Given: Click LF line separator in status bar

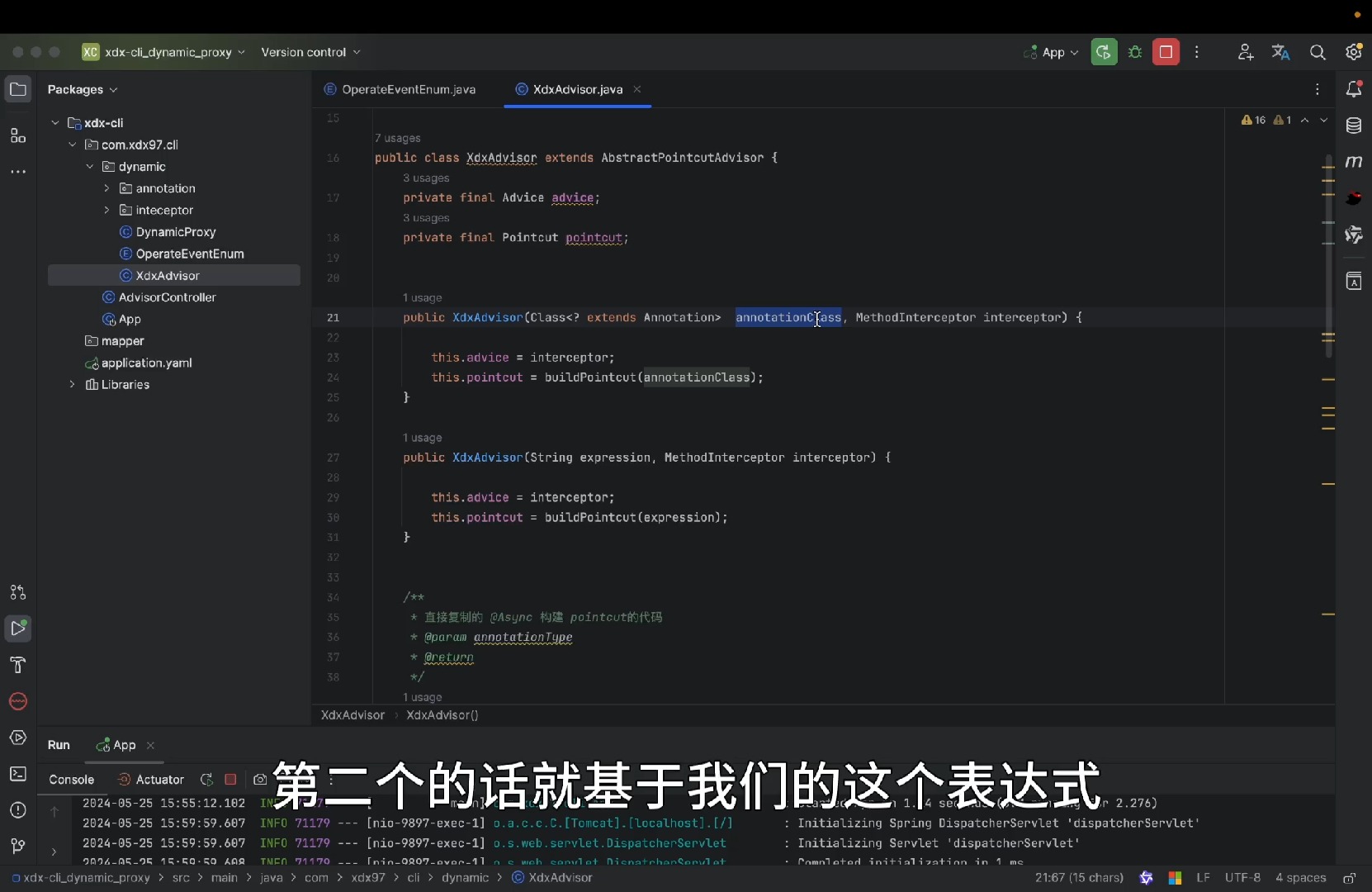Looking at the screenshot, I should (x=1204, y=878).
